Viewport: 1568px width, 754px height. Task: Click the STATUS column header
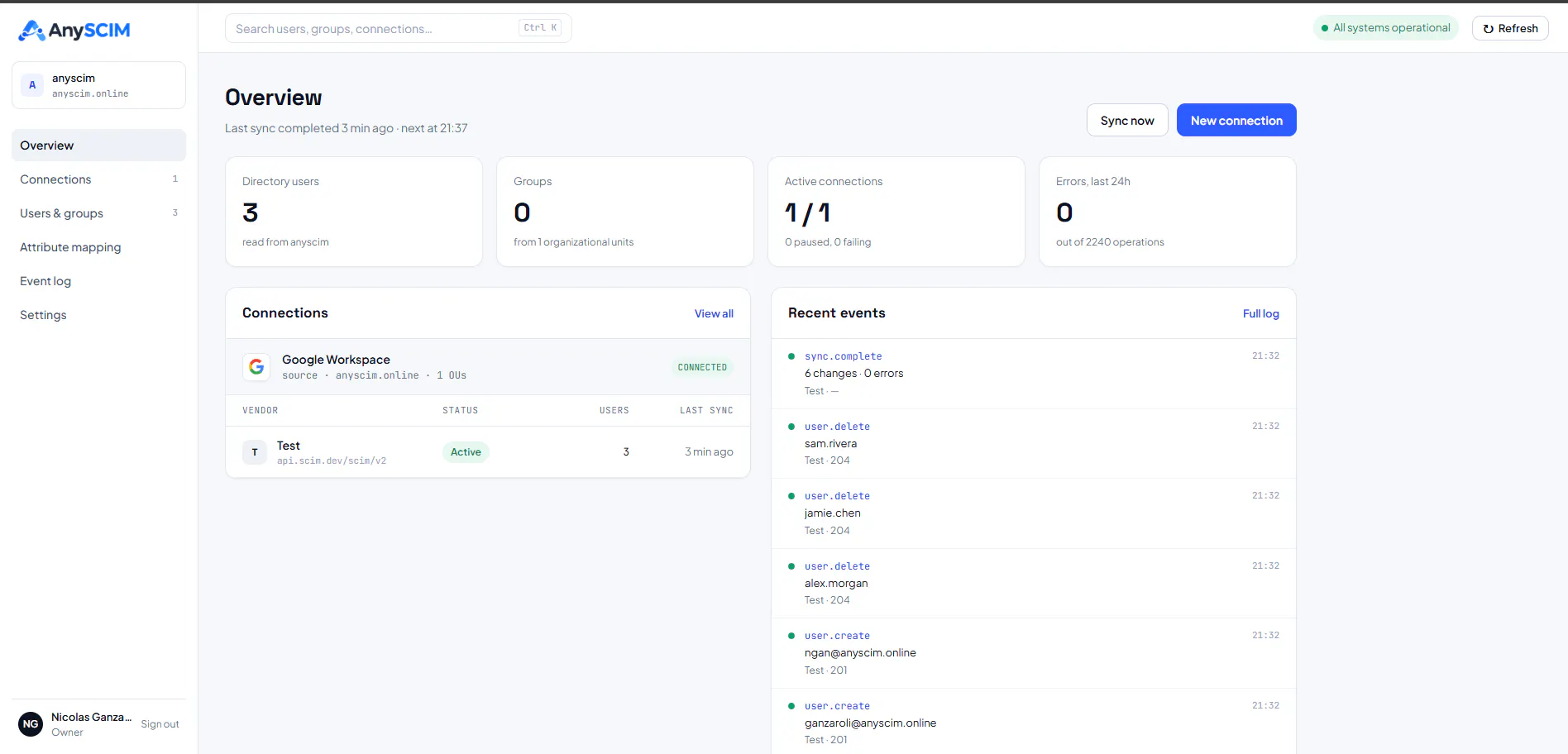coord(460,411)
